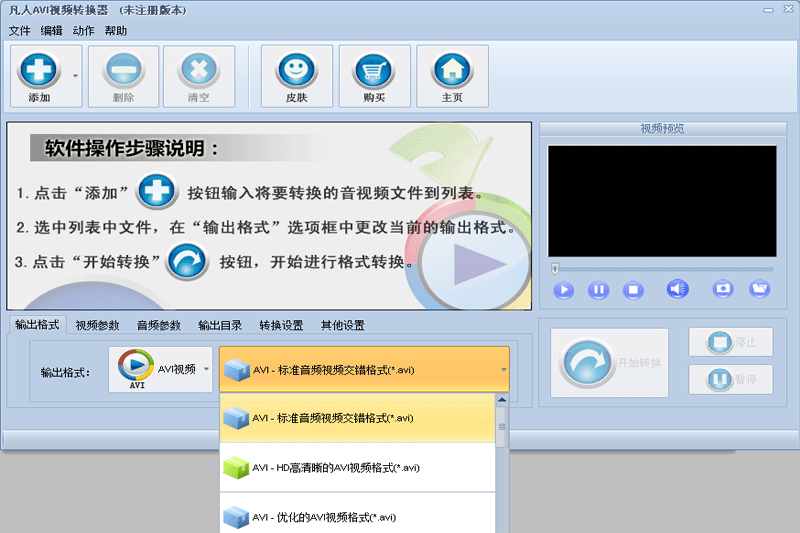Click the video preview seek slider
Screen dimensions: 800x533
tap(662, 269)
